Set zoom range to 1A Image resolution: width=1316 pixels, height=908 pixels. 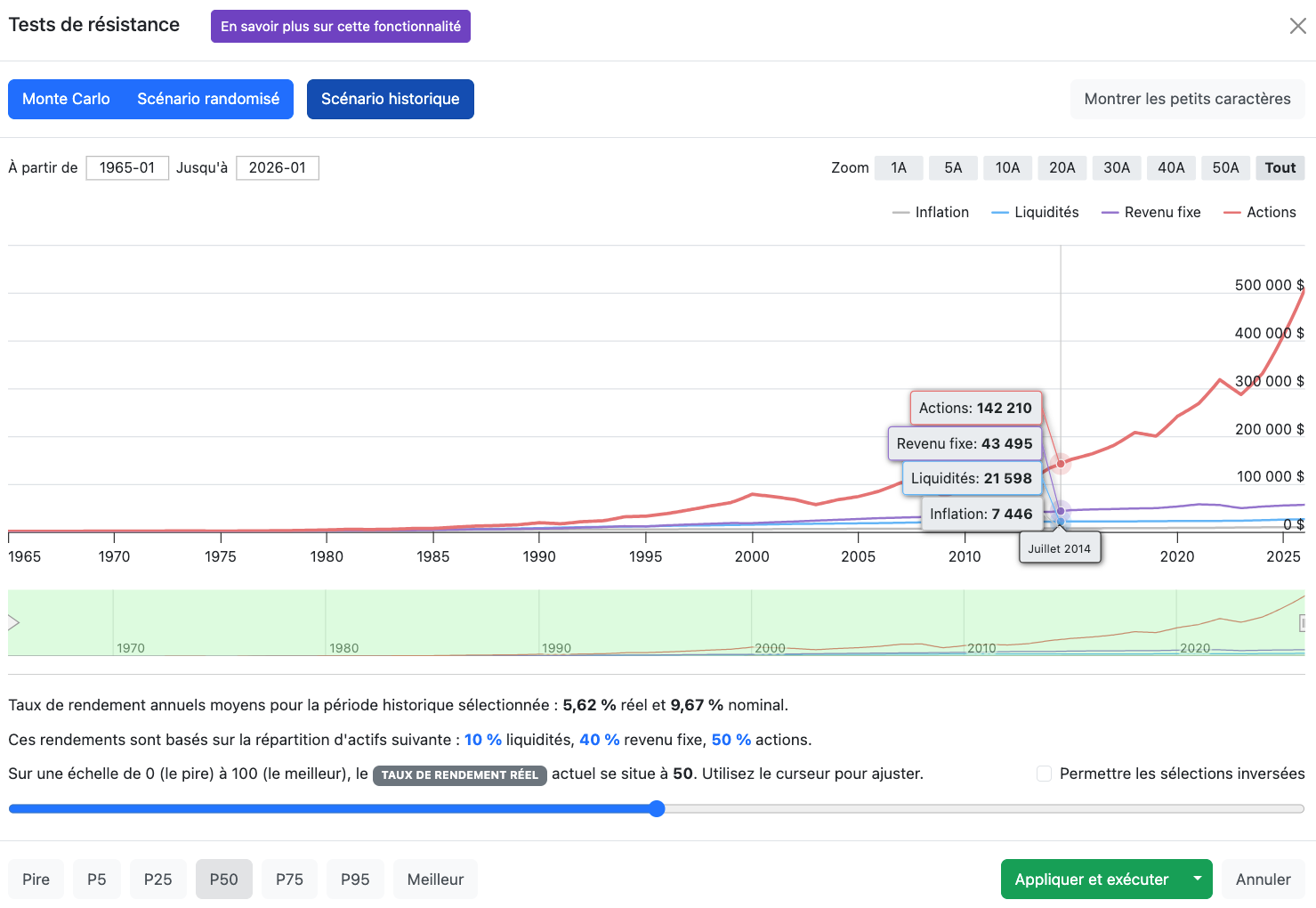899,167
